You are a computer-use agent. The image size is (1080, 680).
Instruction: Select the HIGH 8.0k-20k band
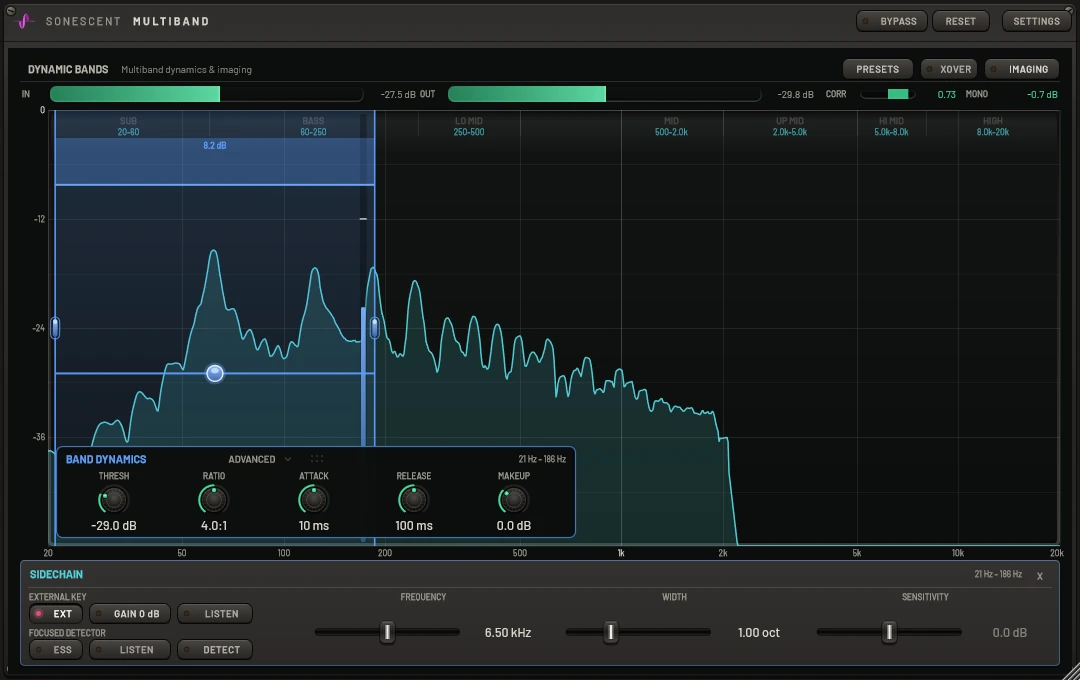[x=993, y=126]
